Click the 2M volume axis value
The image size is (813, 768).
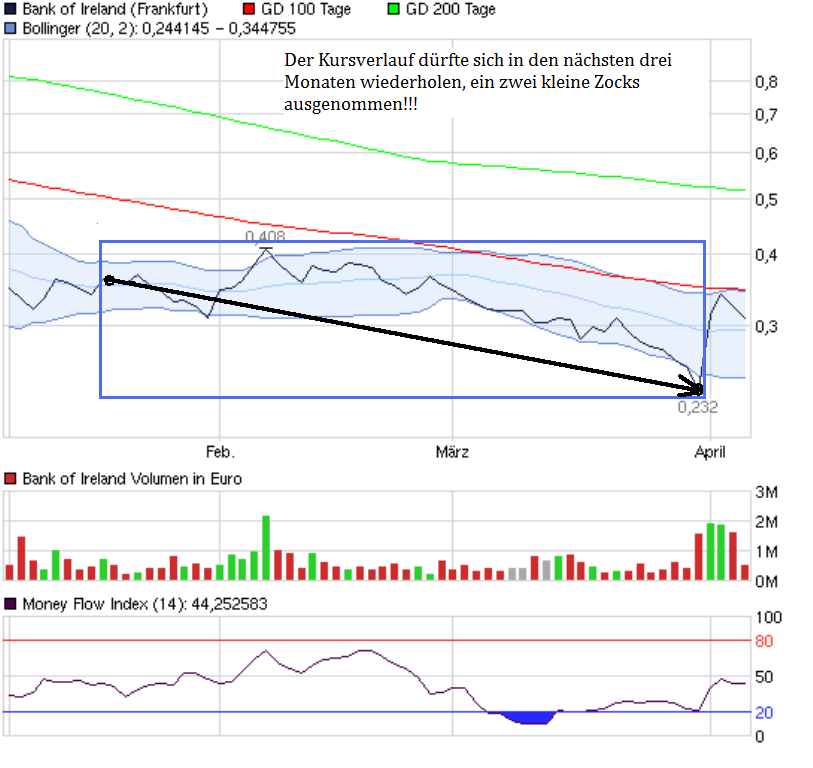pos(766,522)
